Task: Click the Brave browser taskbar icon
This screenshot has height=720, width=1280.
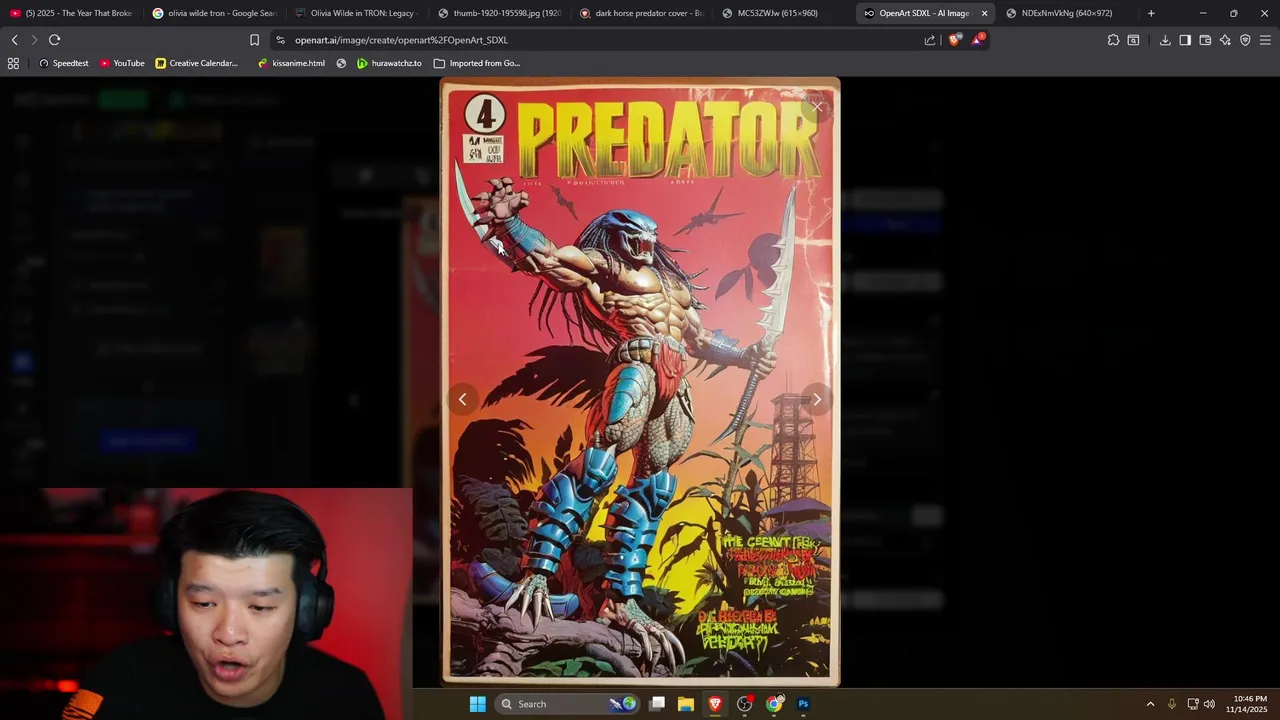Action: click(x=715, y=704)
